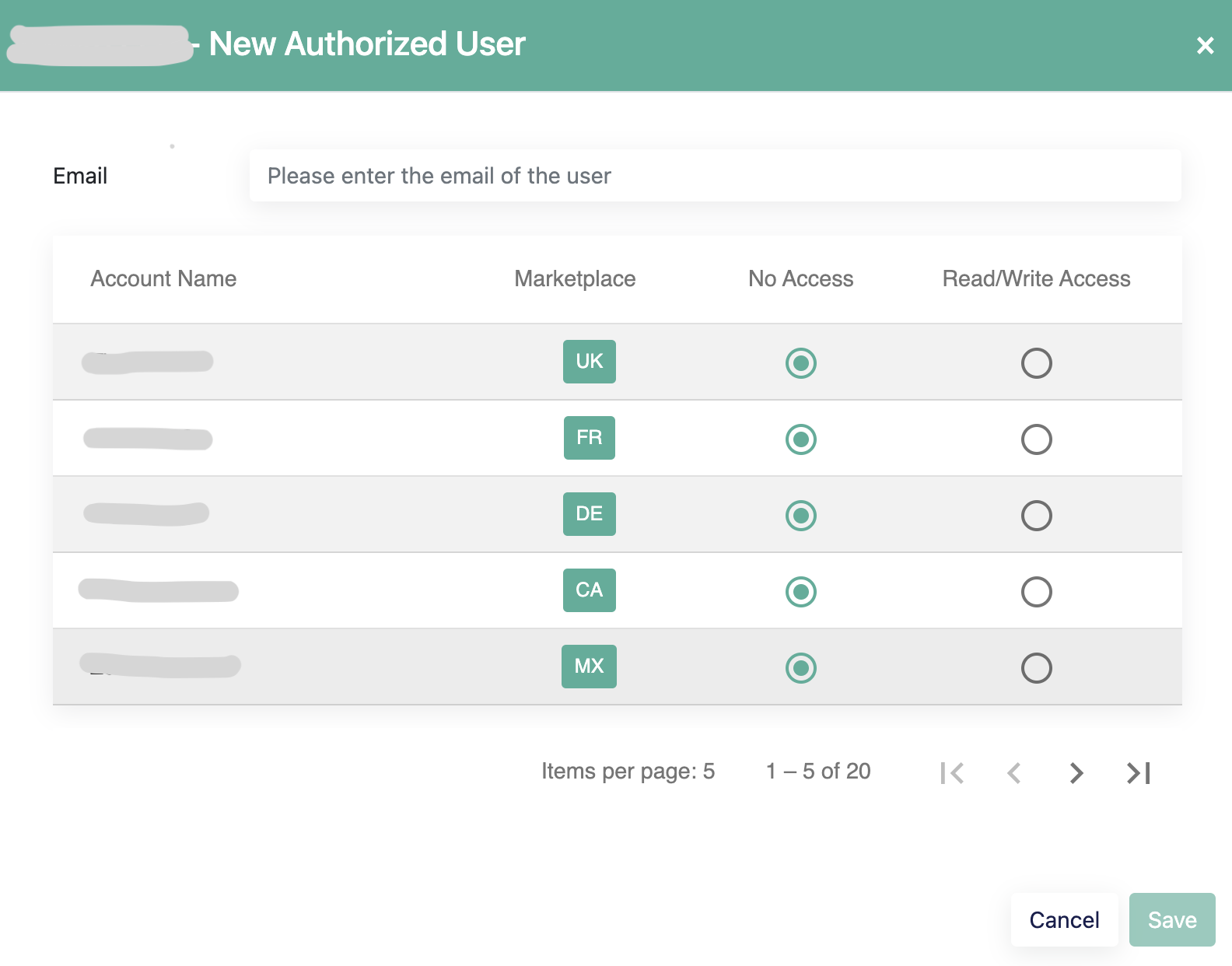
Task: Click the MX marketplace badge
Action: [590, 667]
